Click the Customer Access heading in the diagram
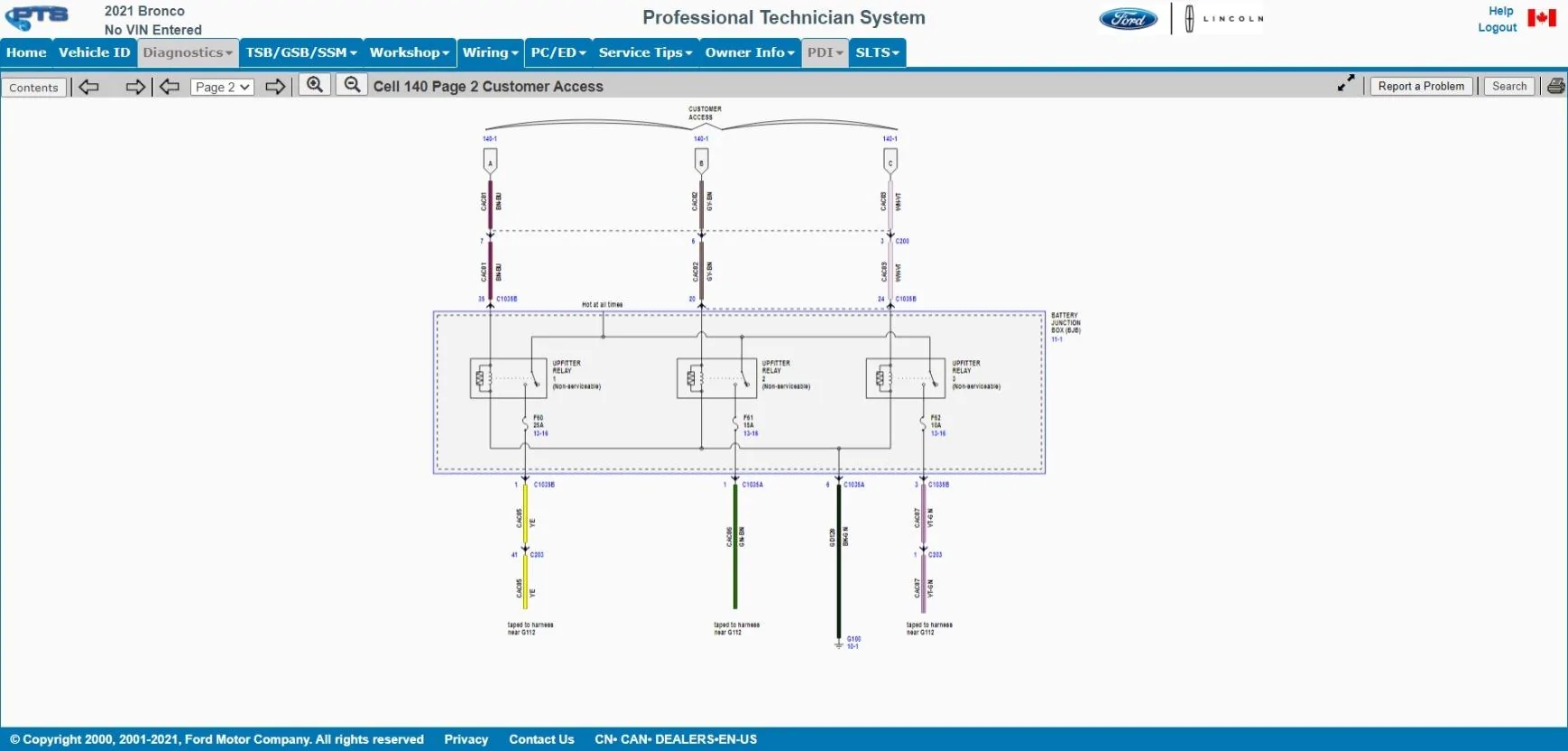The image size is (1568, 751). [705, 113]
